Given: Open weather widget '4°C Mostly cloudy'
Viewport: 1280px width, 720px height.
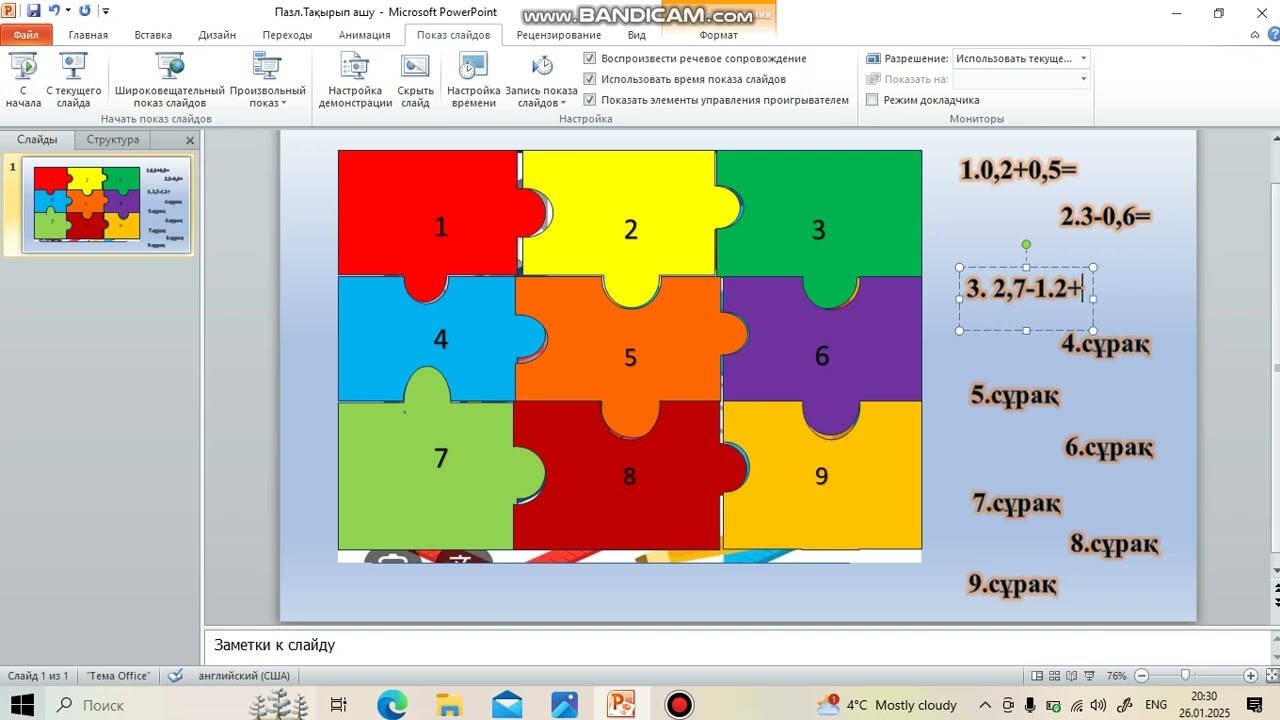Looking at the screenshot, I should point(887,705).
